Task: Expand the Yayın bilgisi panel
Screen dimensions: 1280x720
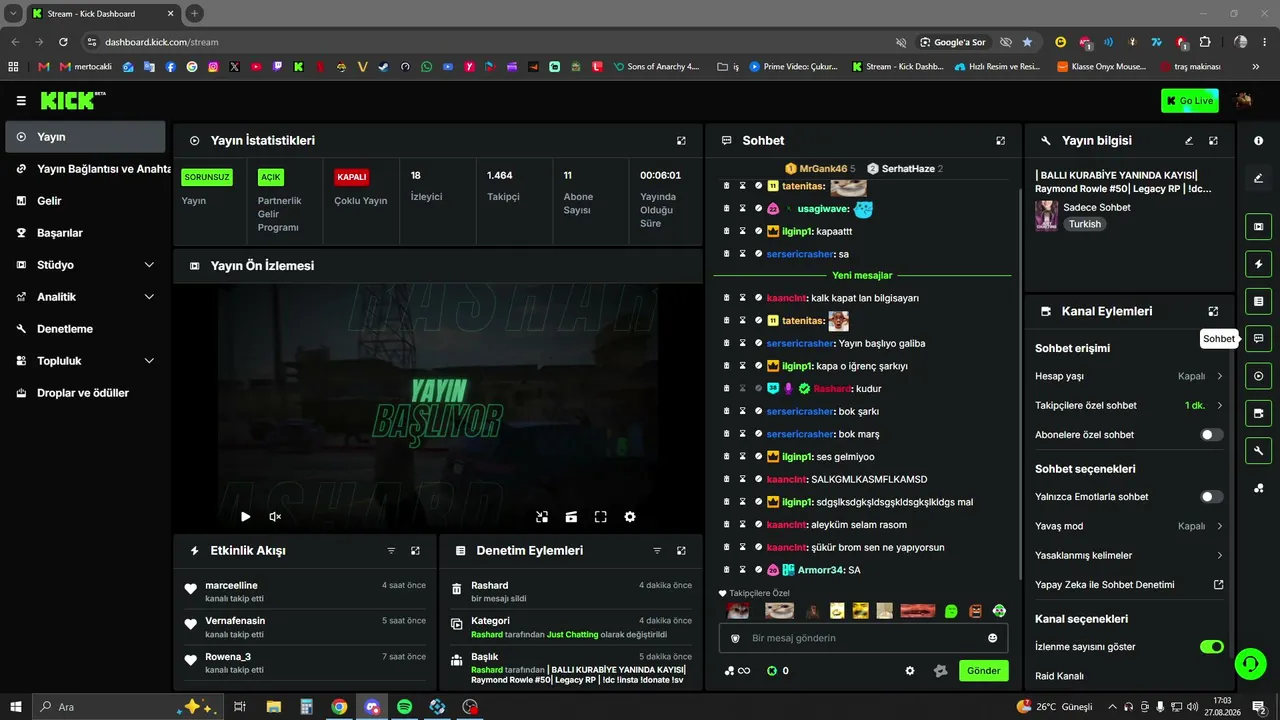Action: (x=1213, y=141)
